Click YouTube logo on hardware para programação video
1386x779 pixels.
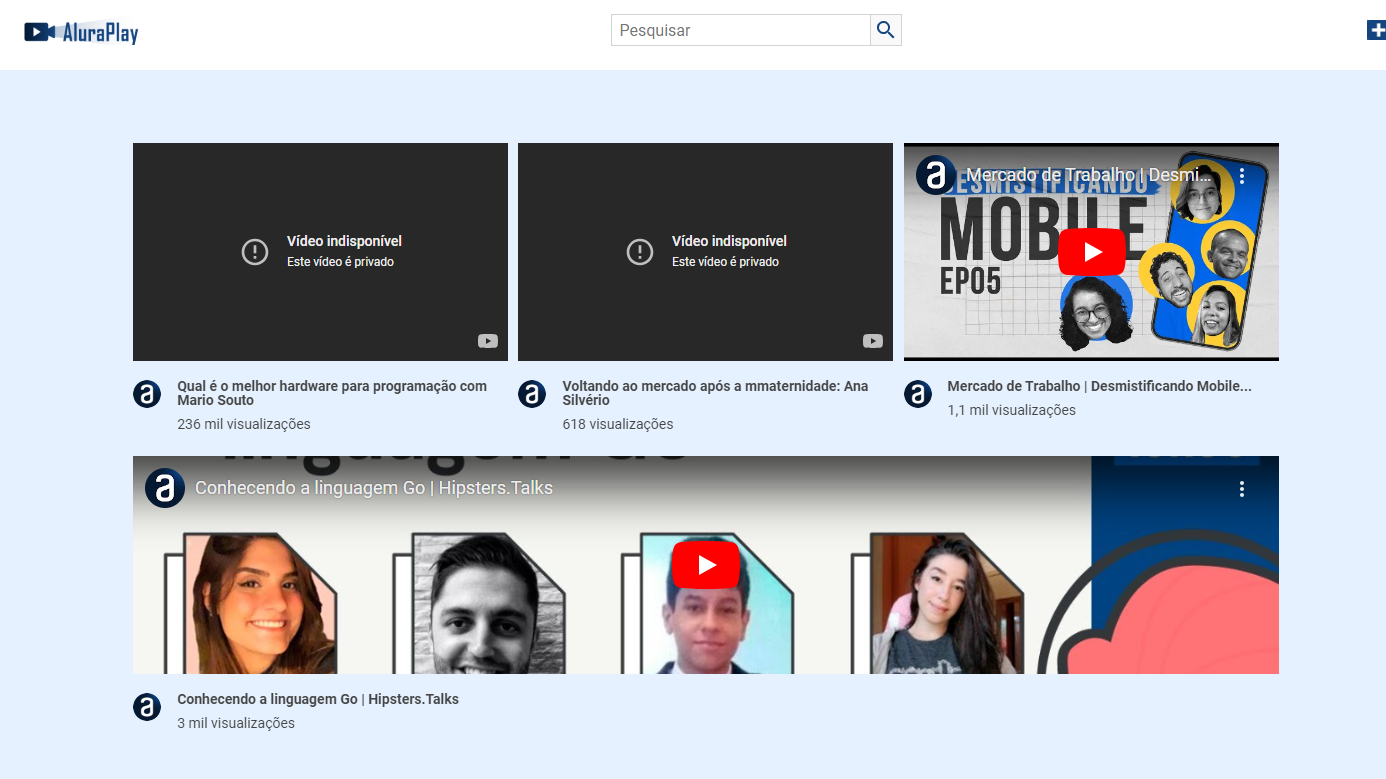pyautogui.click(x=487, y=341)
